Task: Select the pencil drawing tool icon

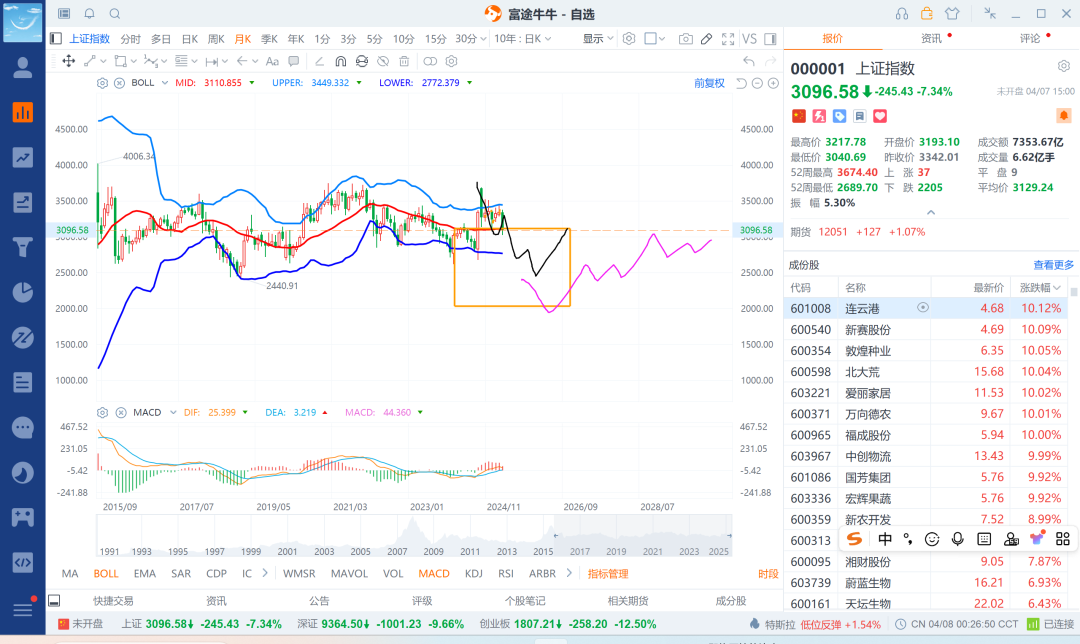Action: [x=707, y=39]
